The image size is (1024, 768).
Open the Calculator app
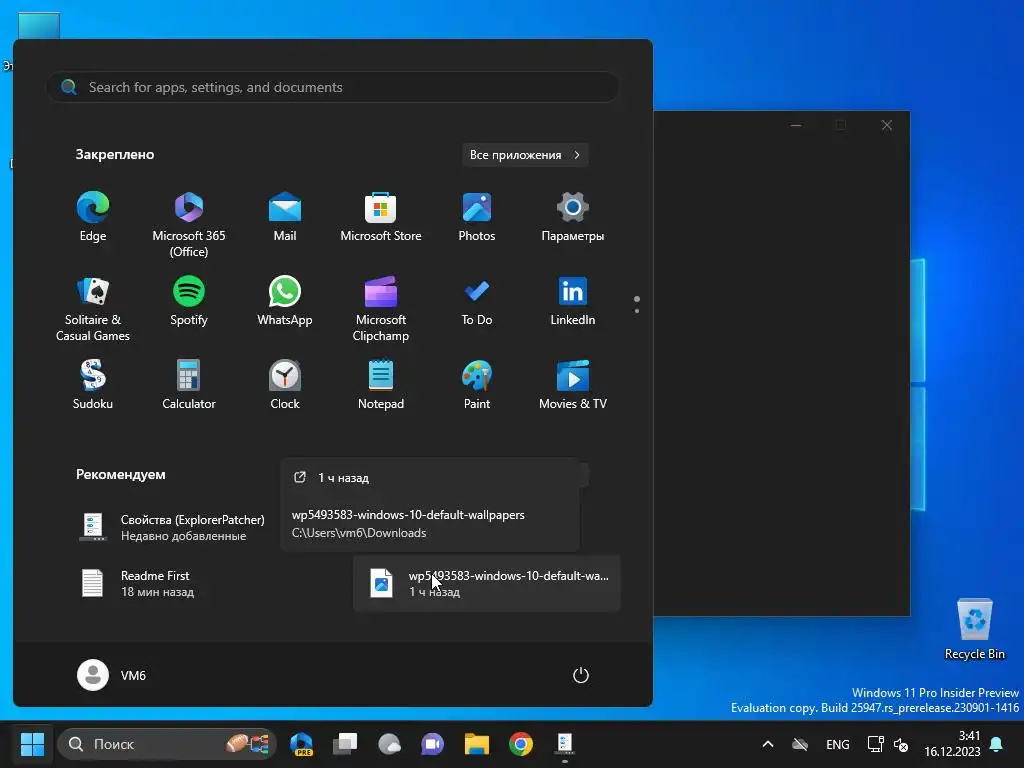coord(189,385)
